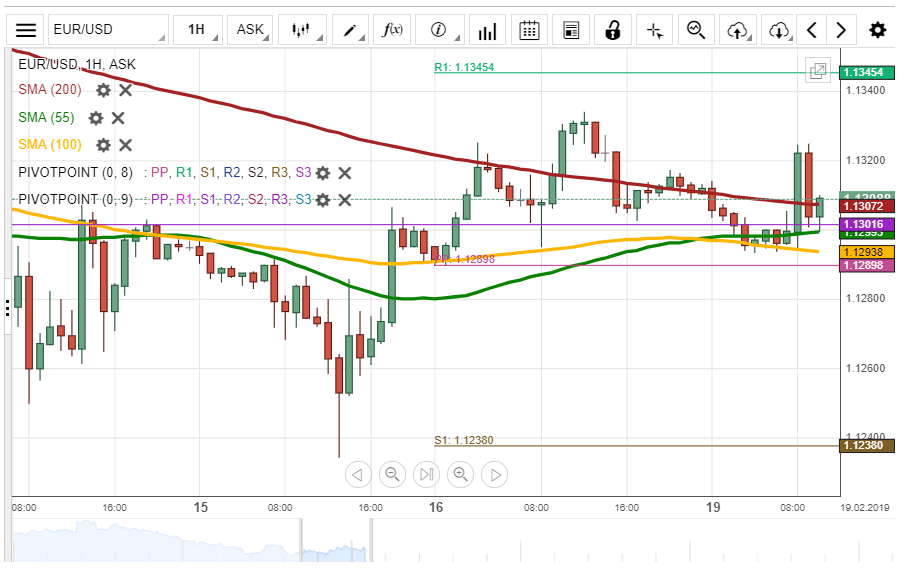
Task: Click the SMA (200) legend label
Action: (50, 89)
